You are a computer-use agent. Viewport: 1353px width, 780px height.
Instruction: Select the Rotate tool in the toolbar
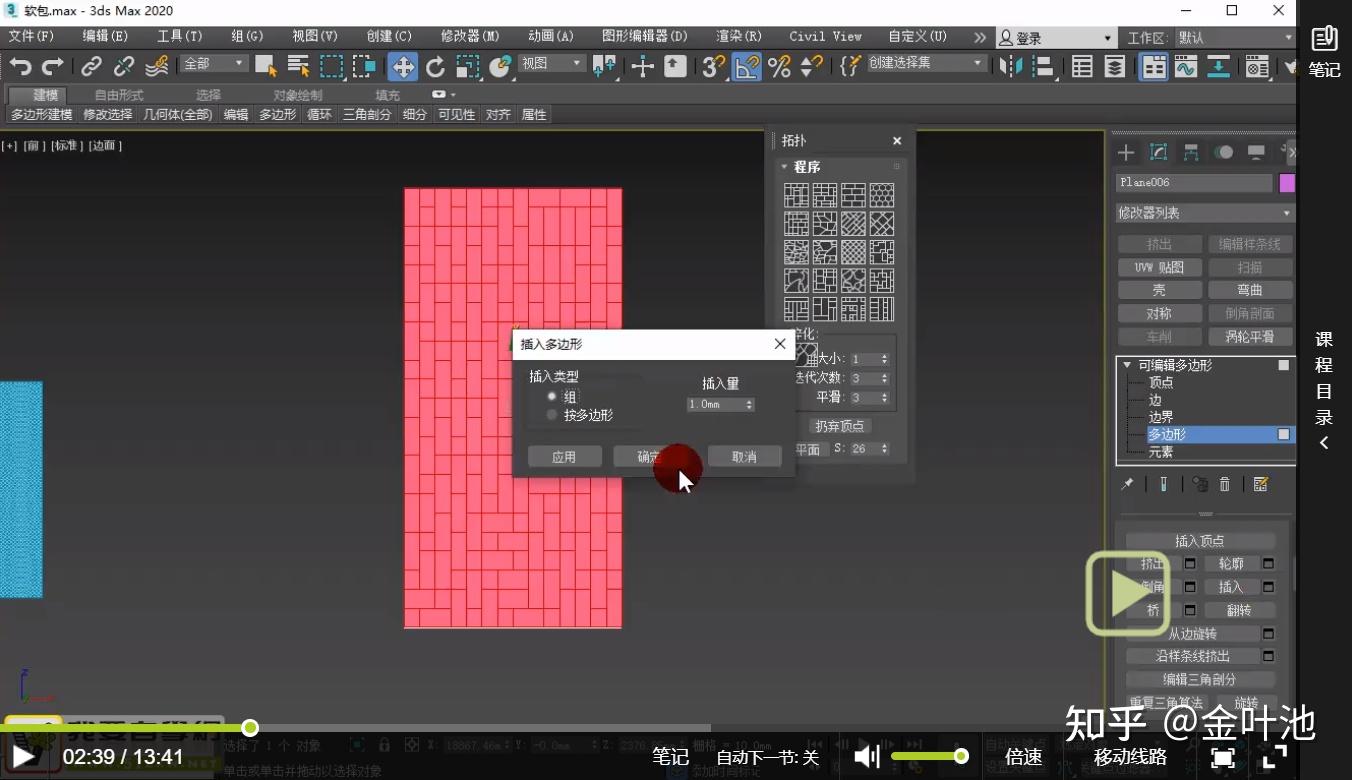pos(436,67)
